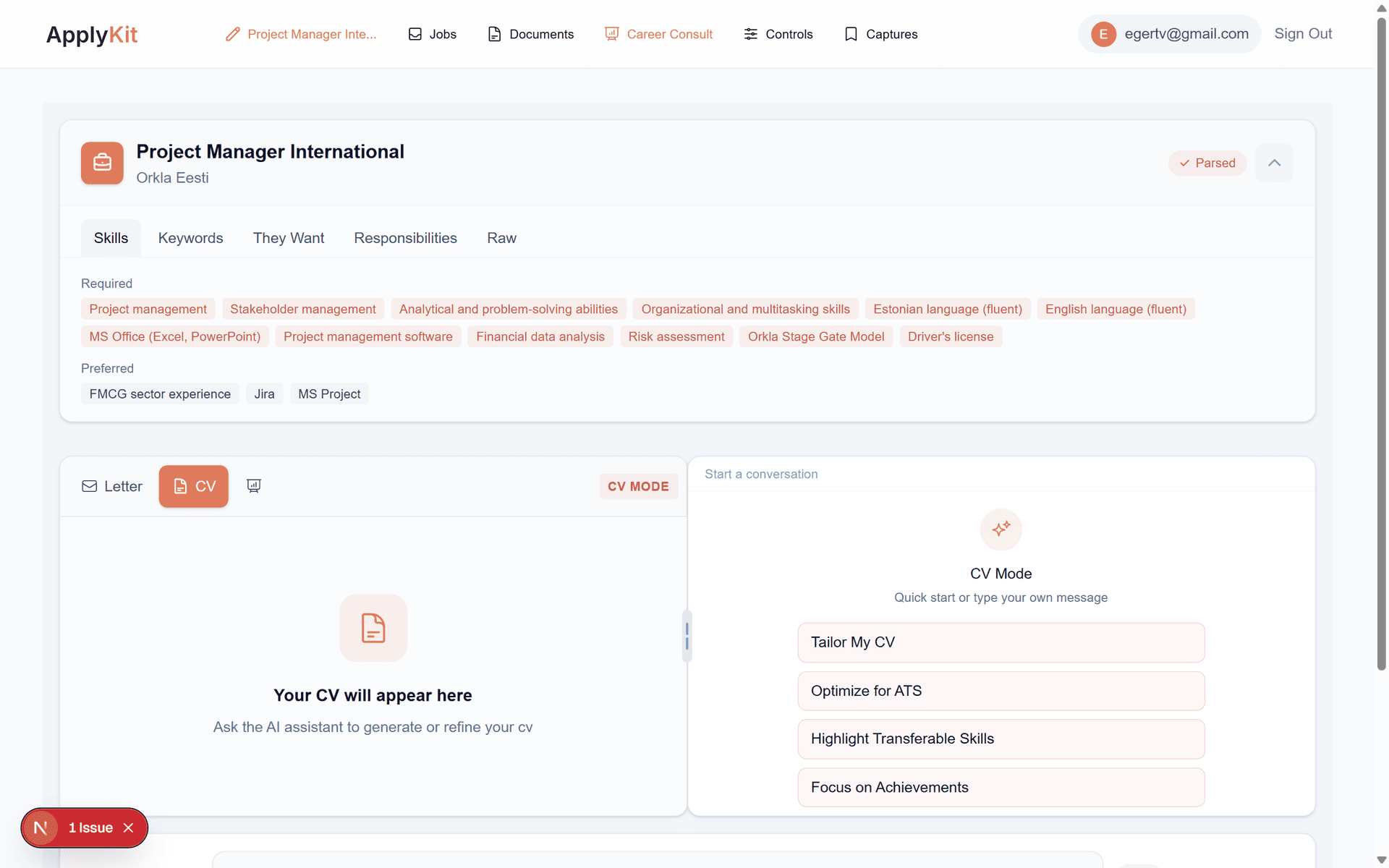Click Orkla Stage Gate Model tag
1389x868 pixels.
816,336
